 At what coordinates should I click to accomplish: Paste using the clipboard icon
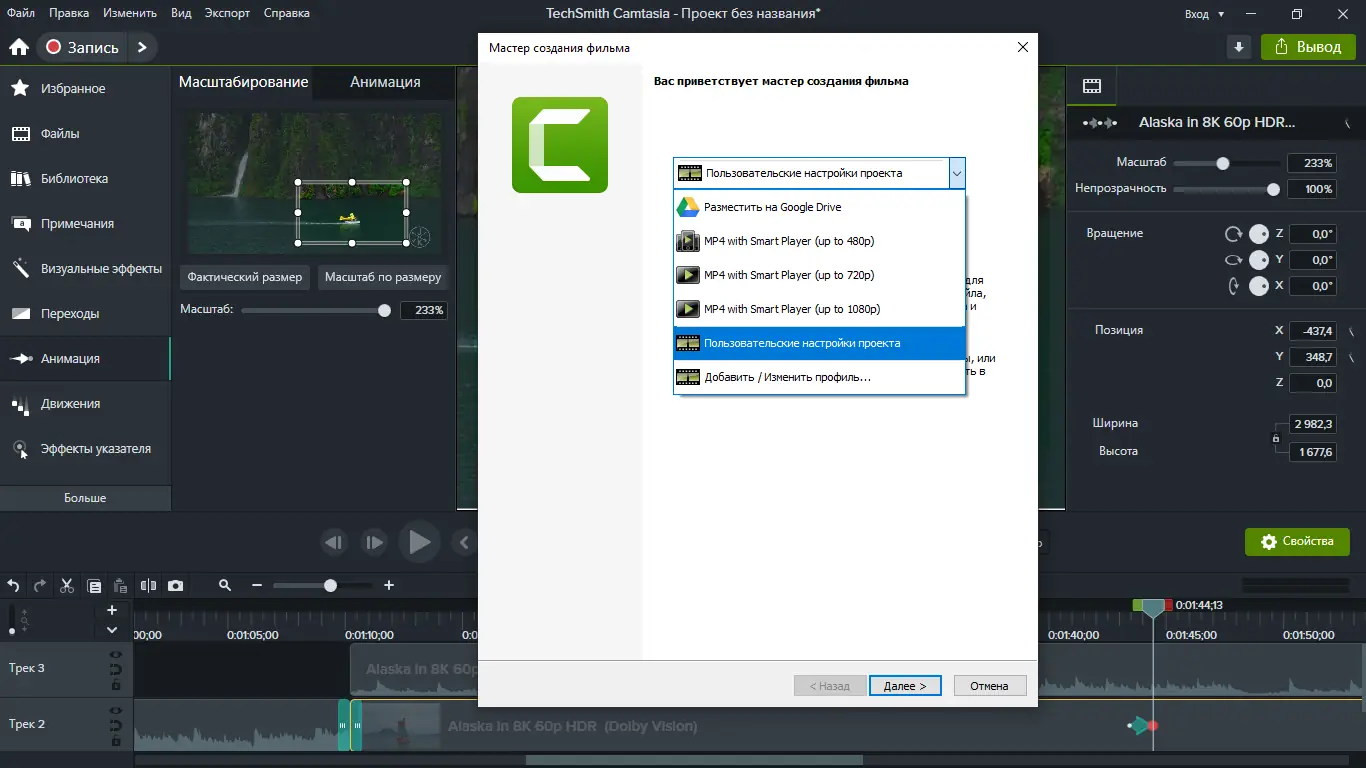[120, 586]
